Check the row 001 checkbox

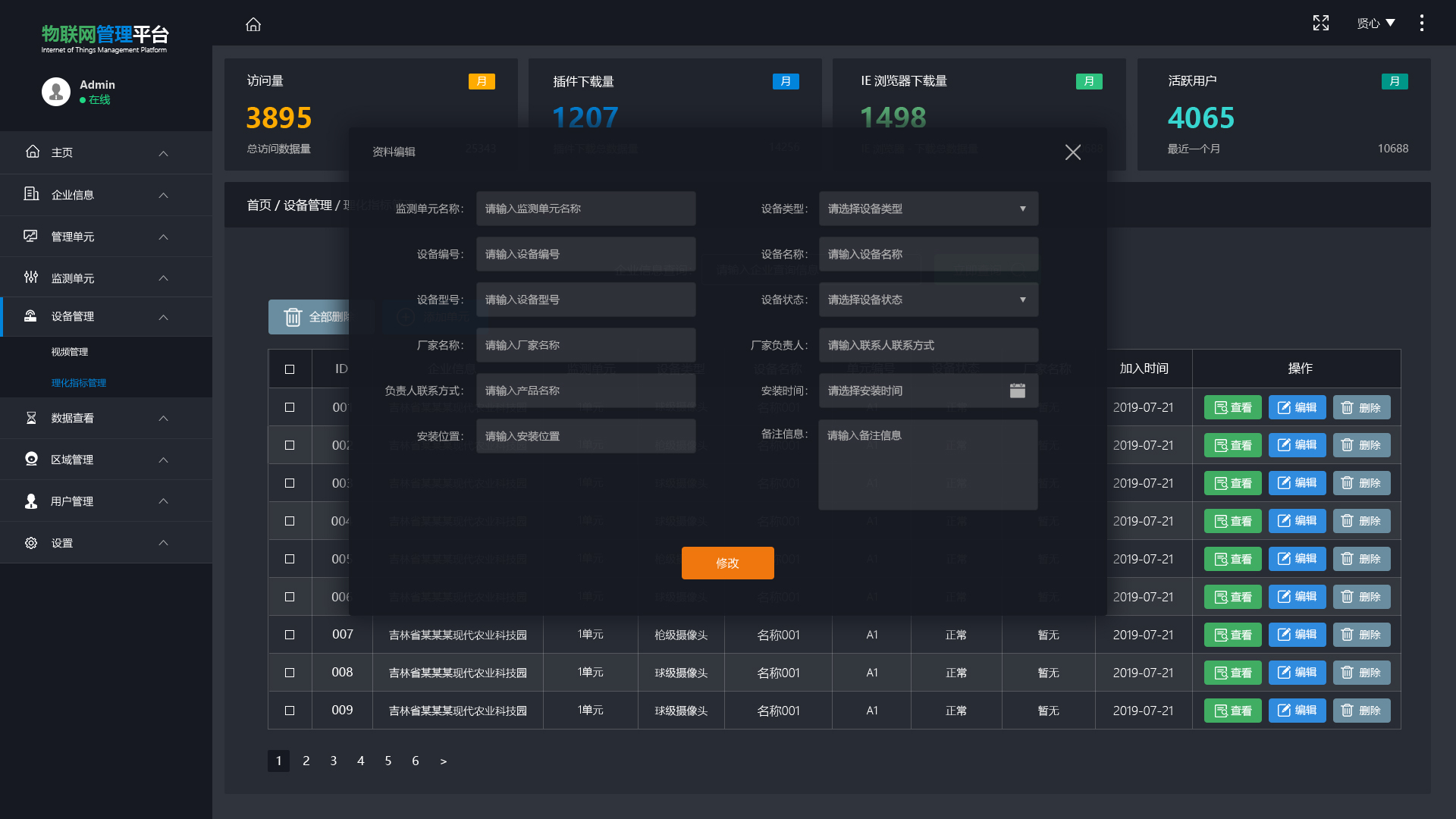[290, 407]
